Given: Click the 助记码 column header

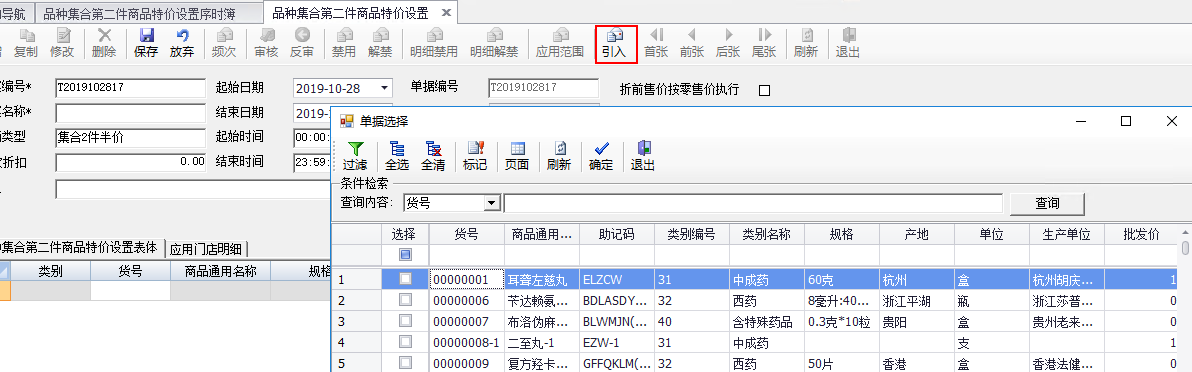Looking at the screenshot, I should tap(617, 234).
